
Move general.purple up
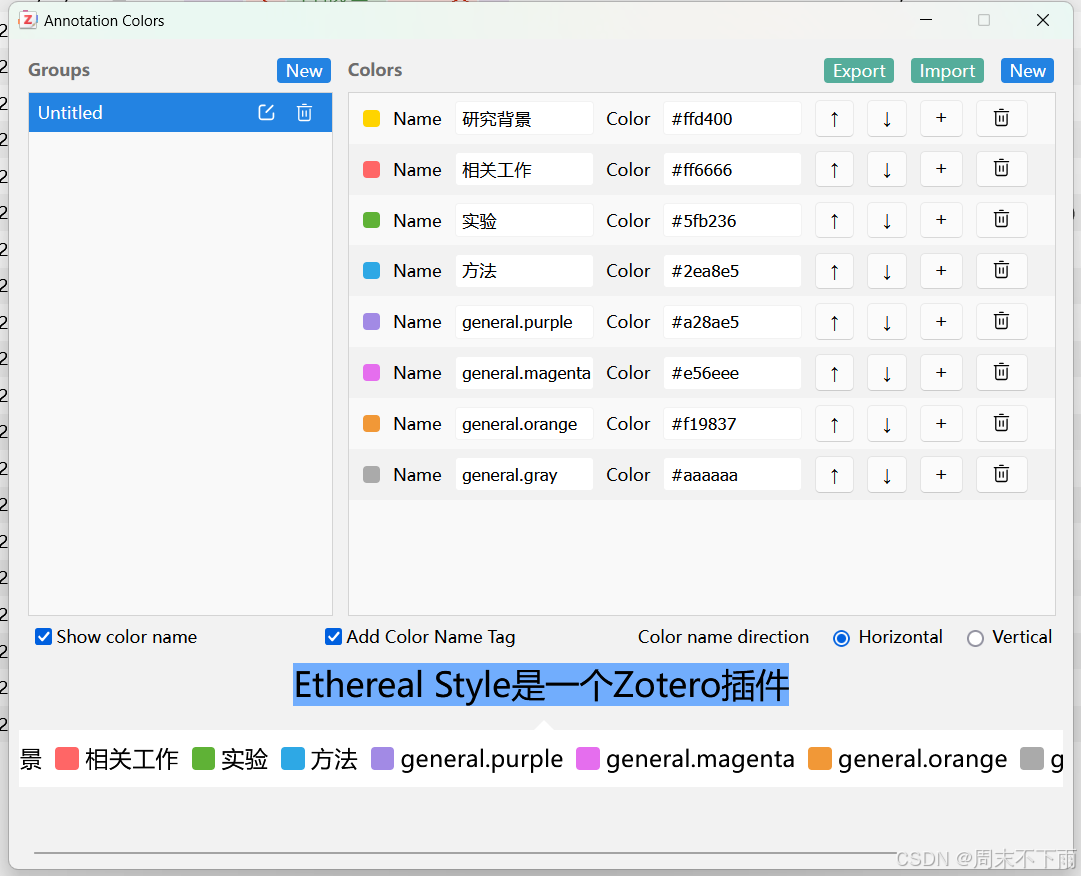tap(834, 322)
